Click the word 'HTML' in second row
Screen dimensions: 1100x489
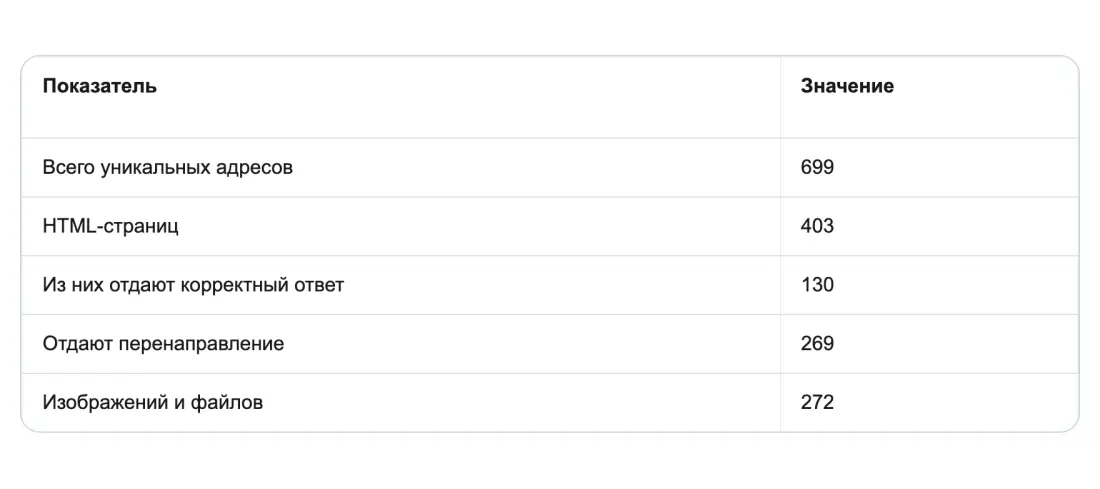tap(67, 227)
